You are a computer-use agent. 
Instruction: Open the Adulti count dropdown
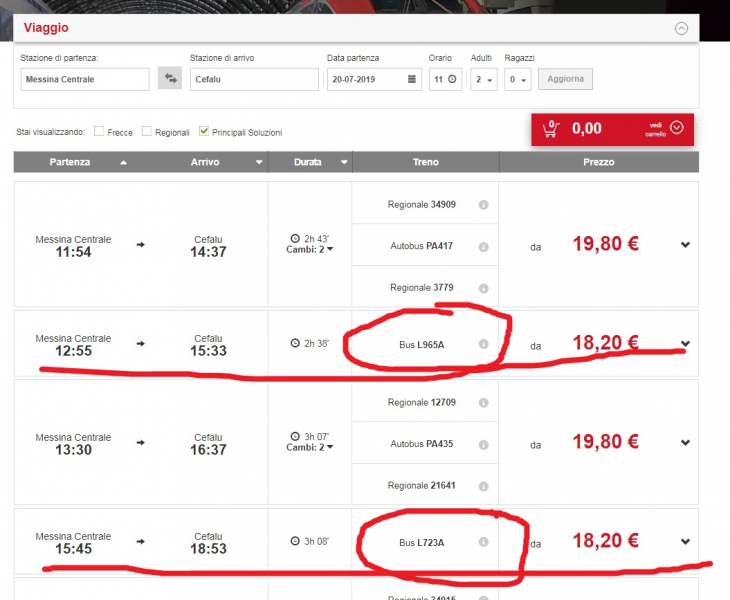(x=484, y=79)
